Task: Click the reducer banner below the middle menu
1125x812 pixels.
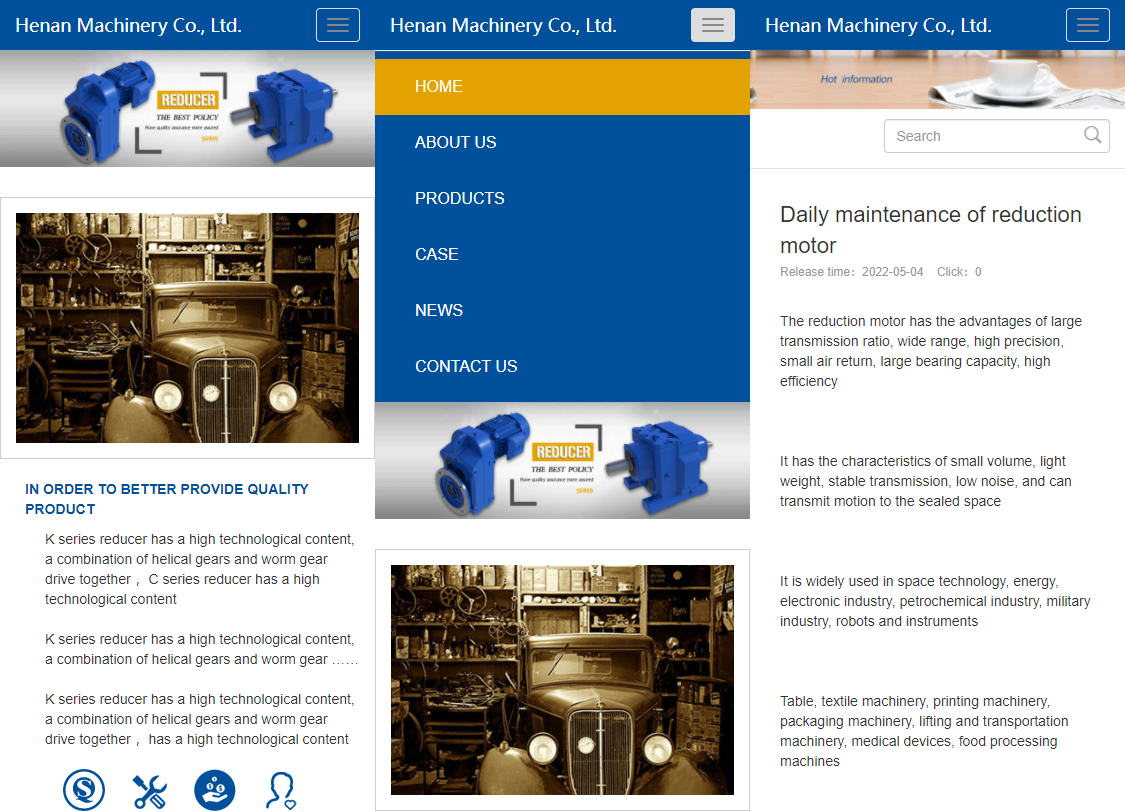Action: point(562,461)
